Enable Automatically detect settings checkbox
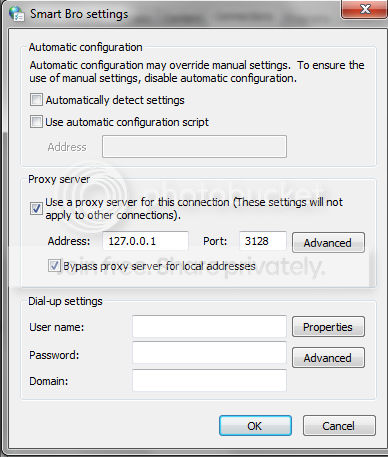The height and width of the screenshot is (457, 388). point(36,100)
